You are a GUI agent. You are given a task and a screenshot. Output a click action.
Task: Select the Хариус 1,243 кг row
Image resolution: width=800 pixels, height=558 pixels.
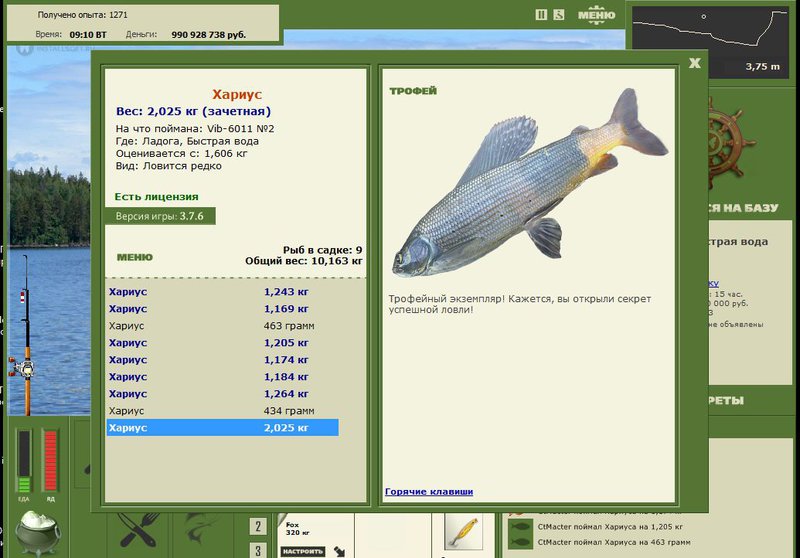[x=222, y=292]
